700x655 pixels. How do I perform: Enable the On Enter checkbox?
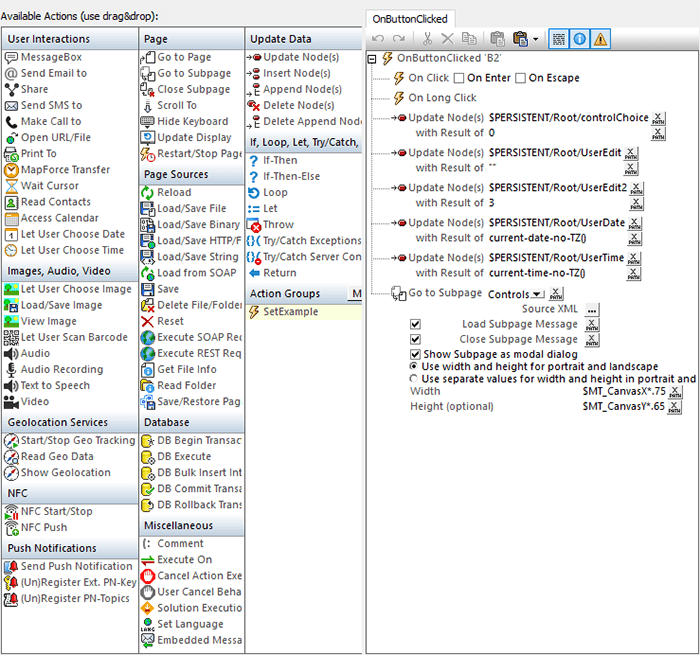pos(459,78)
